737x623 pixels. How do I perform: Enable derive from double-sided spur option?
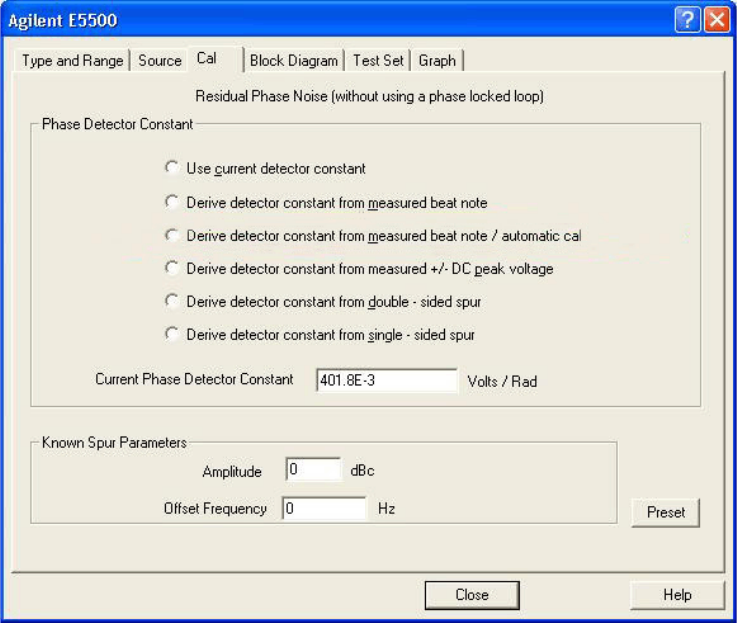click(172, 301)
